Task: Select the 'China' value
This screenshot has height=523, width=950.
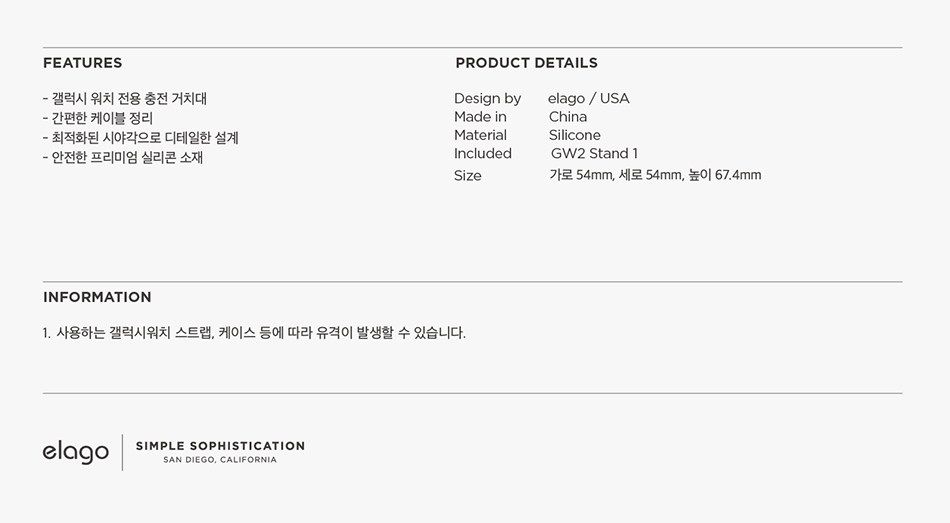Action: [567, 117]
